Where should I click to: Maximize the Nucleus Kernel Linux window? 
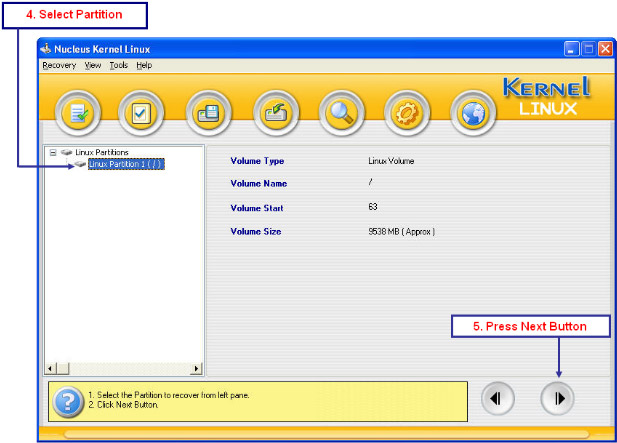pyautogui.click(x=589, y=49)
